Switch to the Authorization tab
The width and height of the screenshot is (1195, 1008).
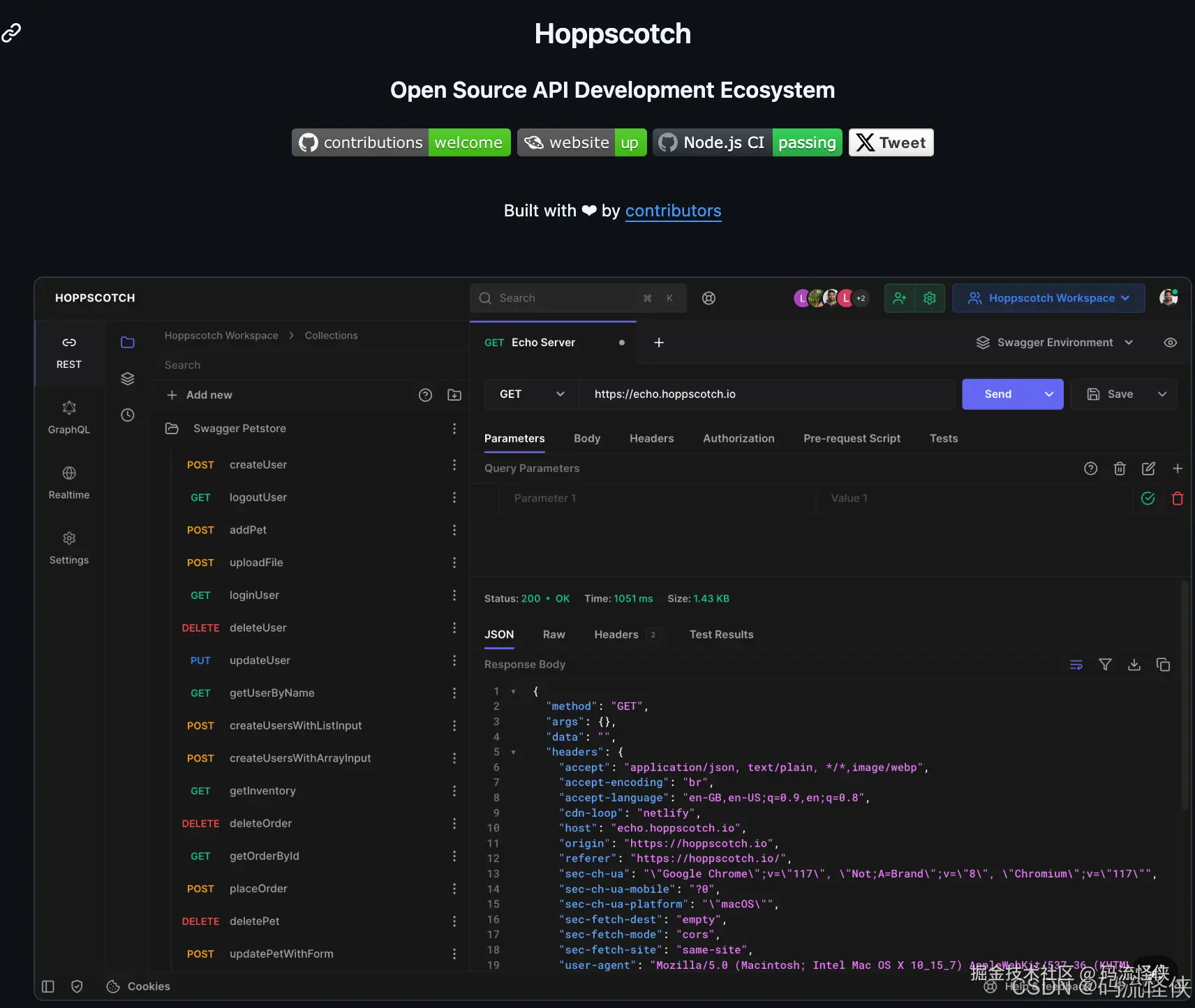click(738, 438)
